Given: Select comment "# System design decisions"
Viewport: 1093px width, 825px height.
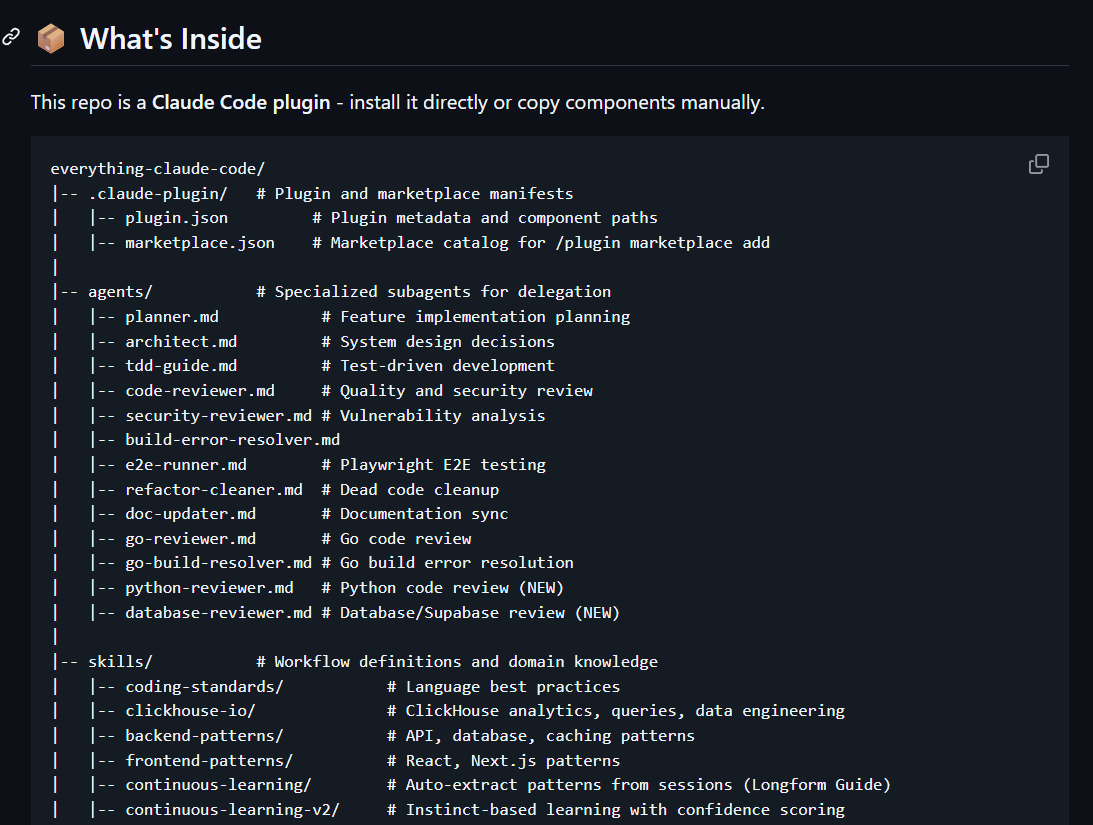Looking at the screenshot, I should (438, 342).
